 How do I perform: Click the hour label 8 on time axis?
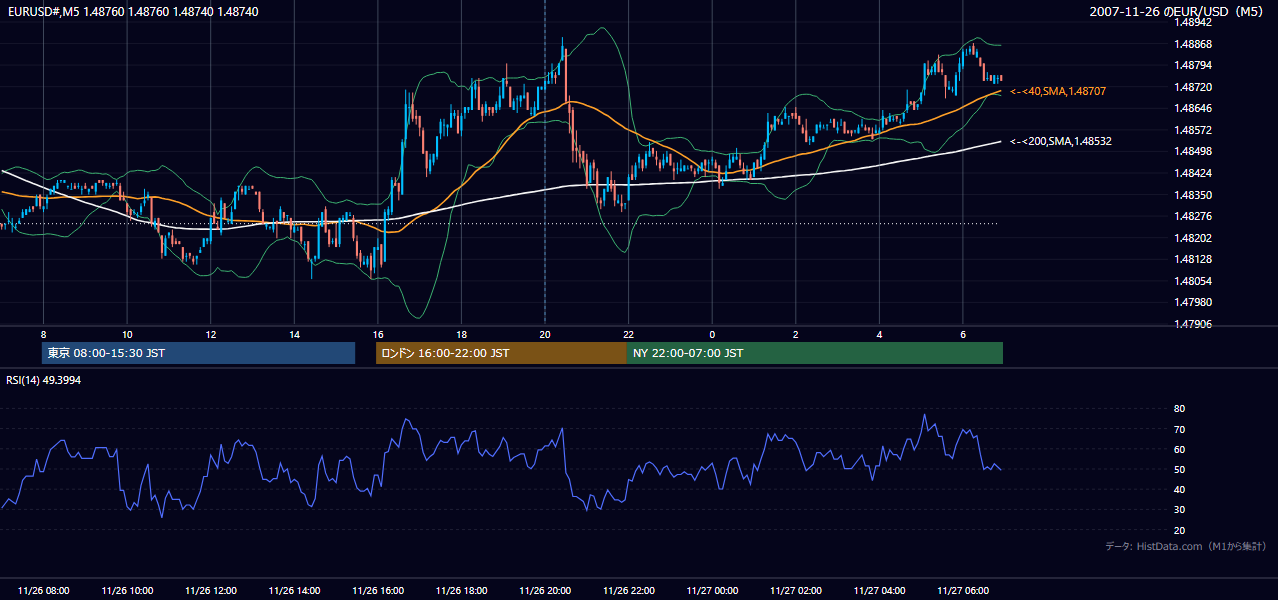tap(43, 334)
